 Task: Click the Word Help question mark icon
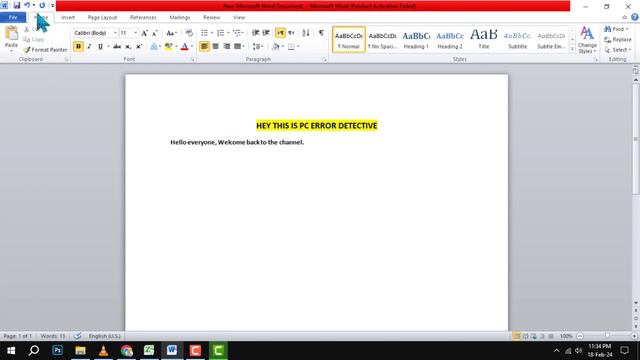[635, 17]
